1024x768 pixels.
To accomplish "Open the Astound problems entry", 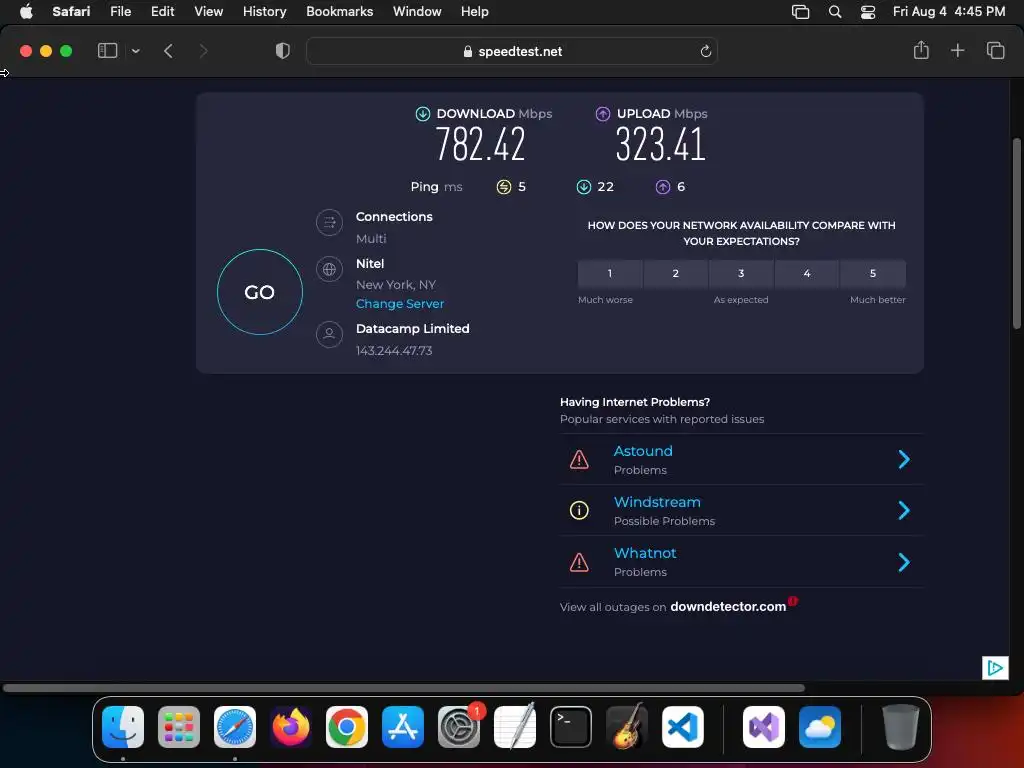I will coord(741,460).
